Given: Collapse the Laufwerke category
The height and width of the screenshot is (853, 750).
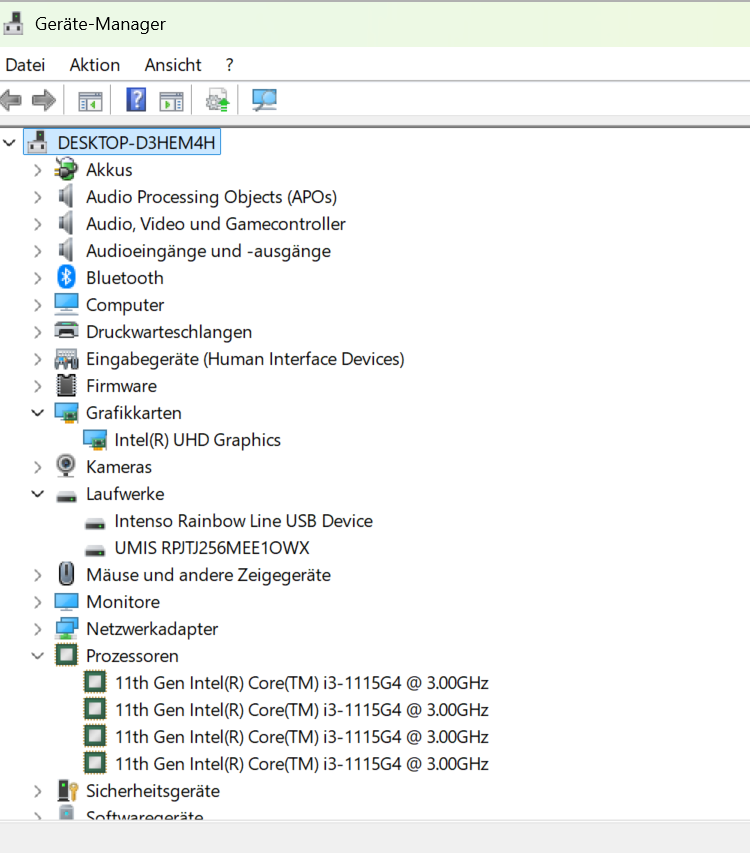Looking at the screenshot, I should (38, 494).
